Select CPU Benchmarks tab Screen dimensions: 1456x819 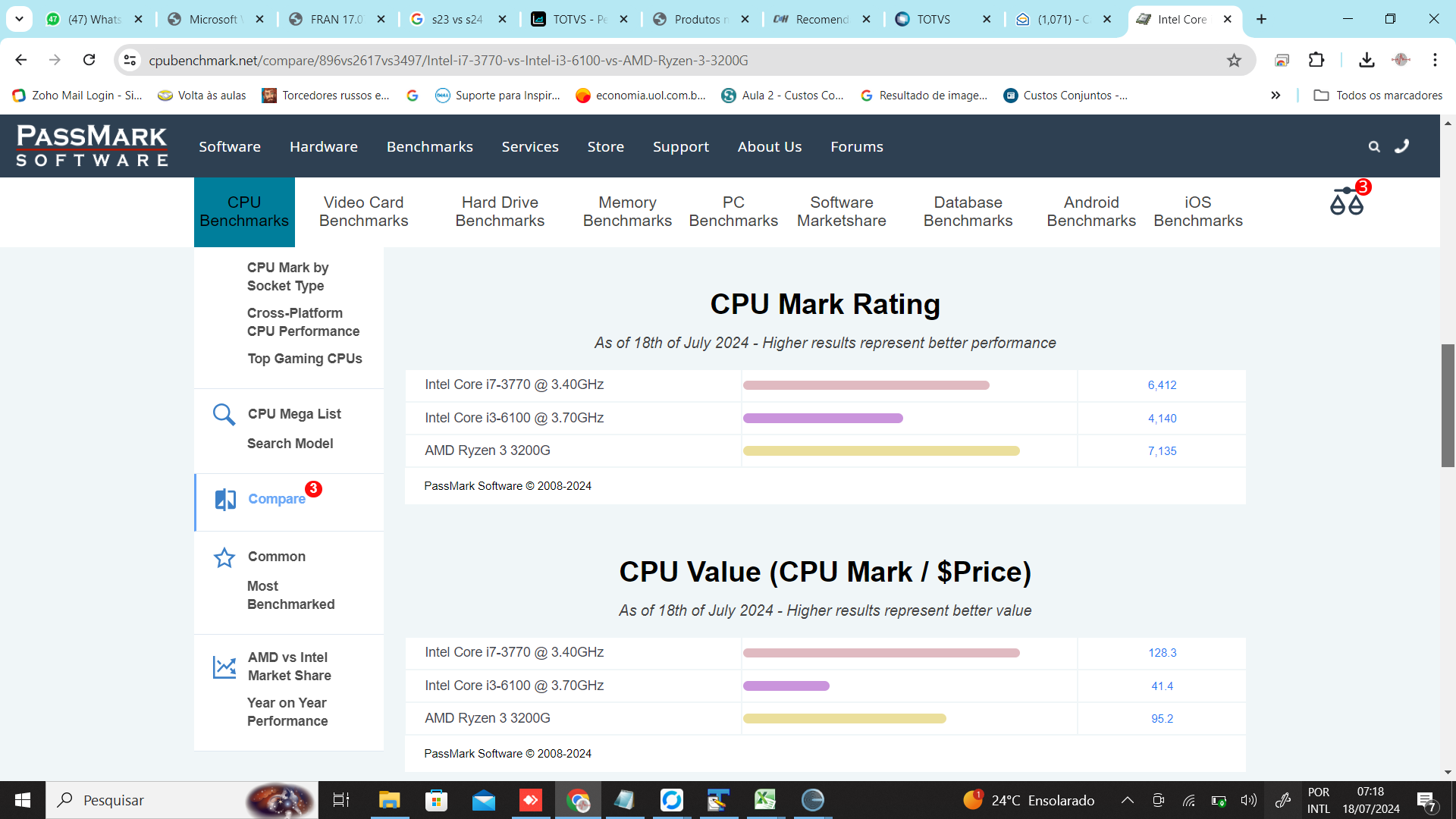244,212
